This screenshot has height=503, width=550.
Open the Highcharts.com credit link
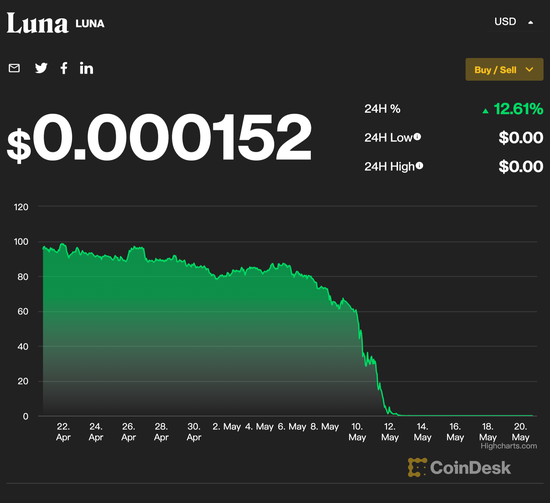[509, 446]
